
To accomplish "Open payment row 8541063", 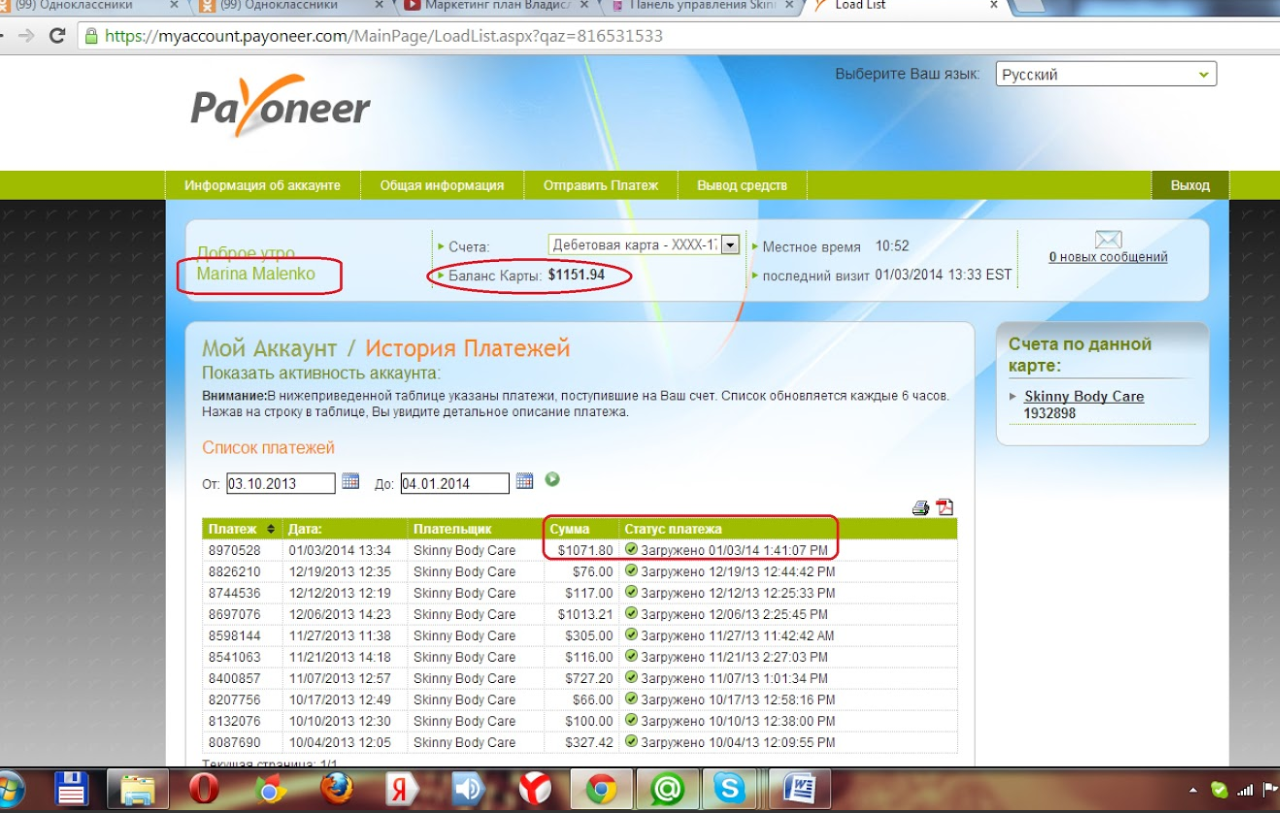I will 580,657.
